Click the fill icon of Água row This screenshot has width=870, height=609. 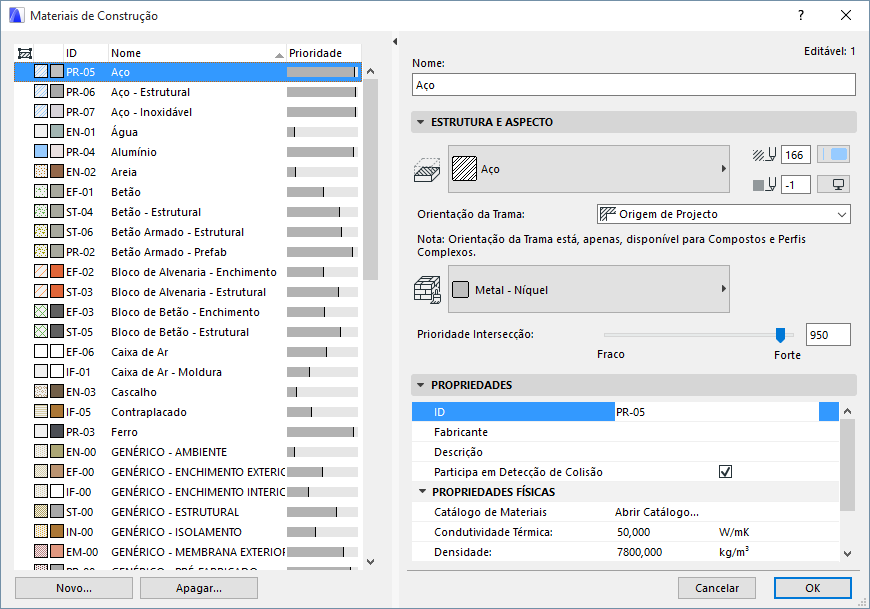[x=41, y=131]
